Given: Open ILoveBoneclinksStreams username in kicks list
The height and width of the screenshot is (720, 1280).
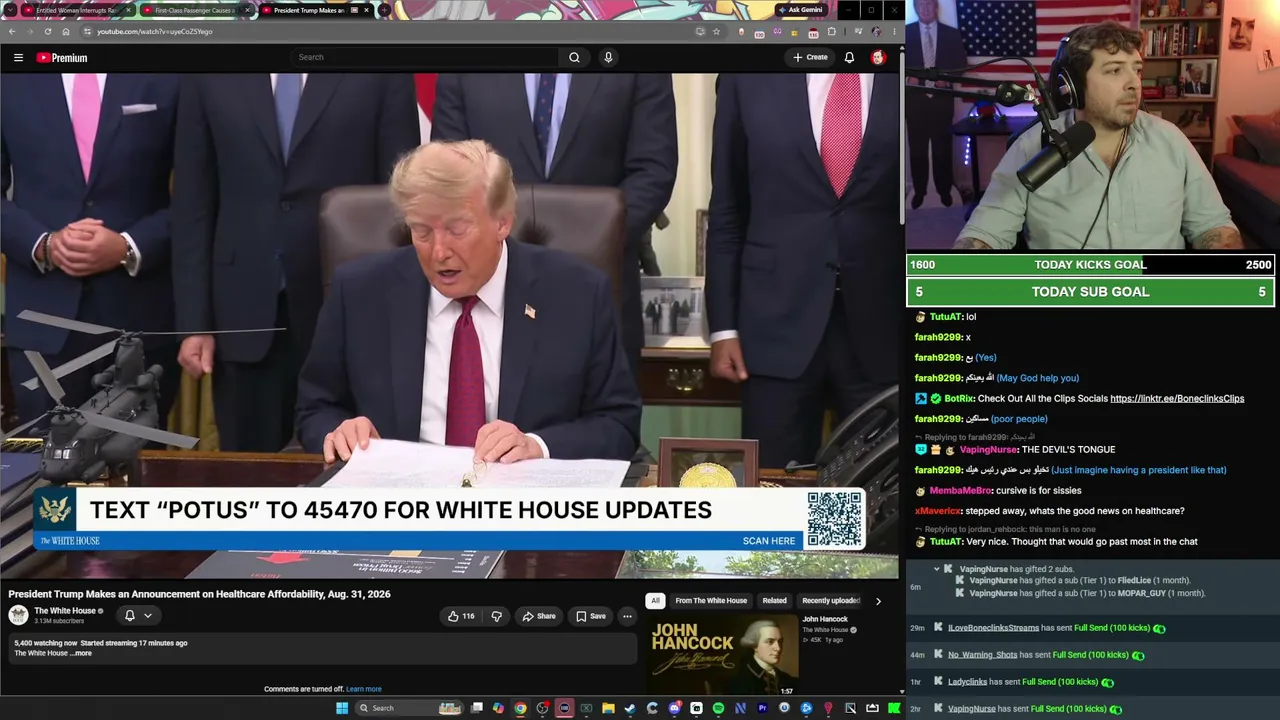Looking at the screenshot, I should point(993,628).
